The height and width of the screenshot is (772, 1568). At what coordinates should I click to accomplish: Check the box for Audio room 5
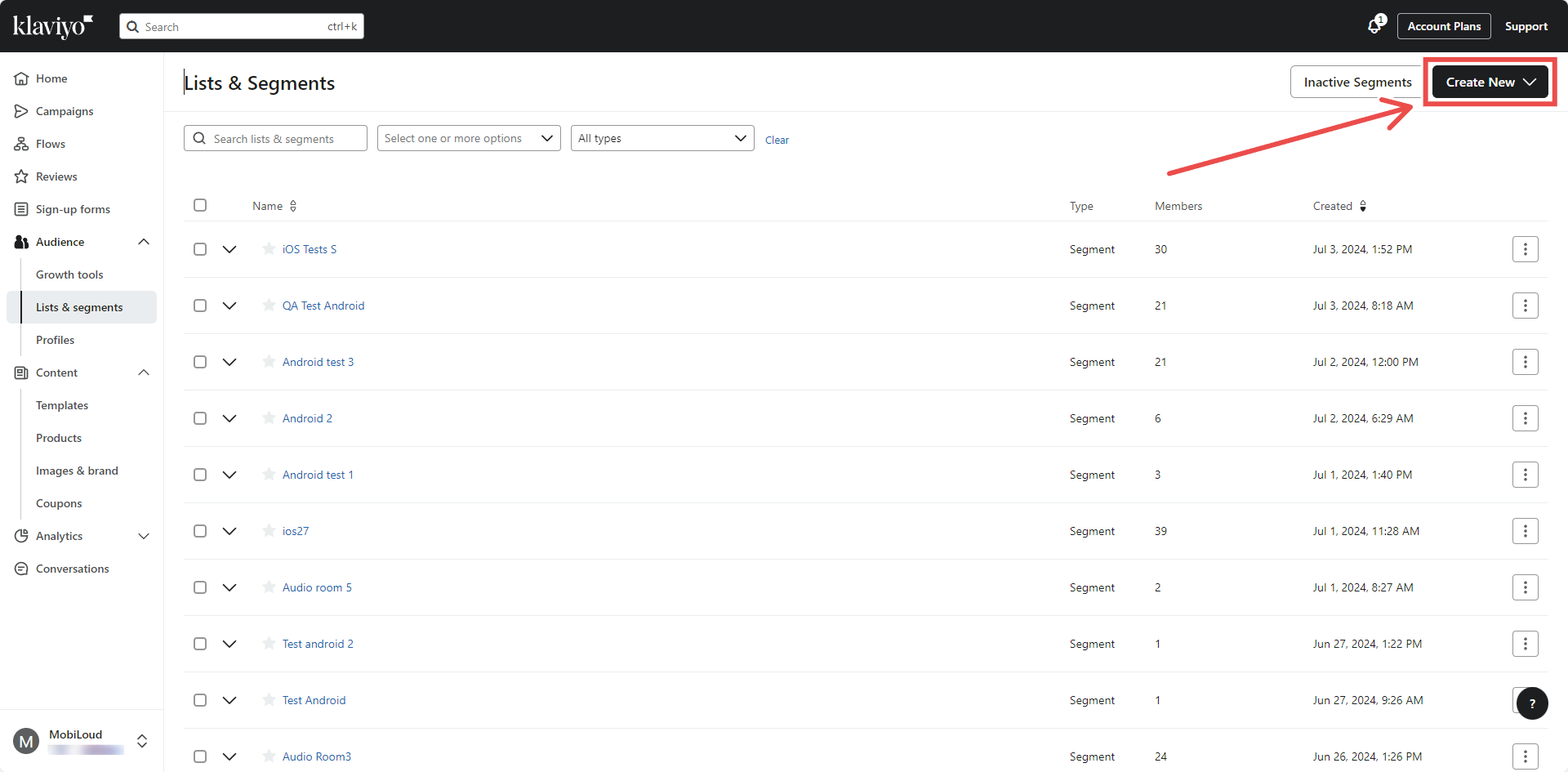(x=200, y=587)
